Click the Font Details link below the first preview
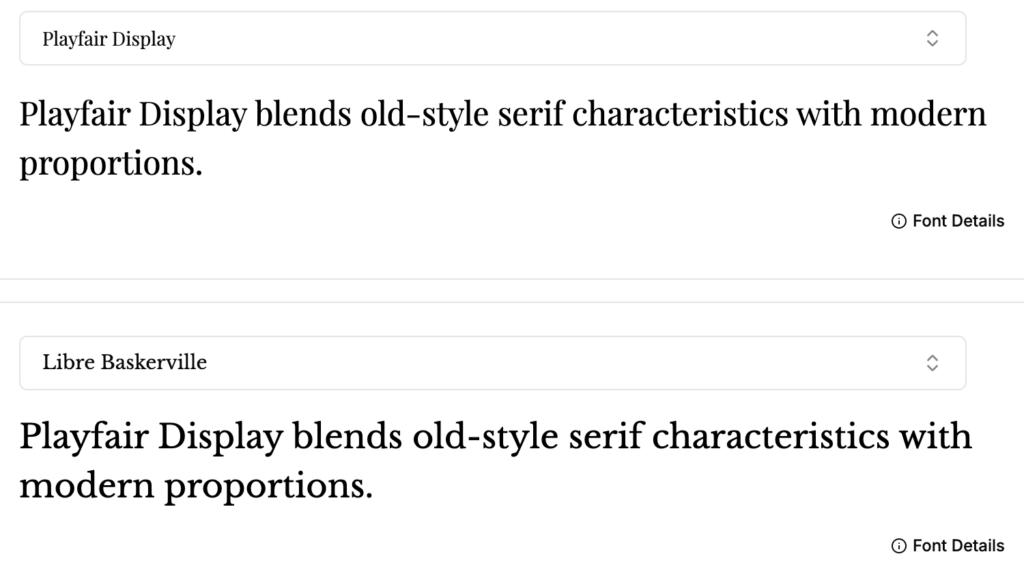This screenshot has height=580, width=1024. [x=957, y=221]
